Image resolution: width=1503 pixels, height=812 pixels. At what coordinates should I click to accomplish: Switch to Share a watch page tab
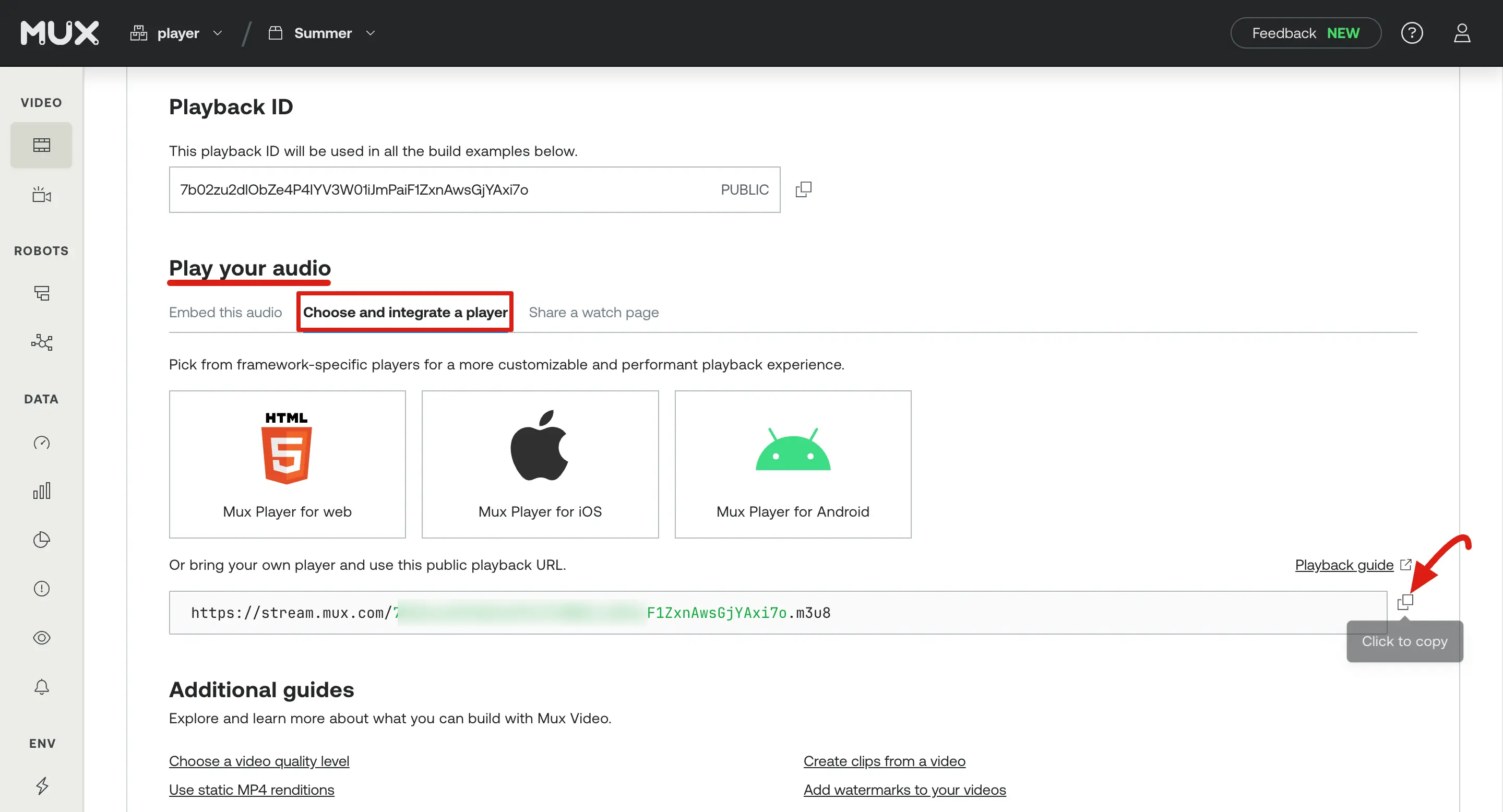pos(593,312)
